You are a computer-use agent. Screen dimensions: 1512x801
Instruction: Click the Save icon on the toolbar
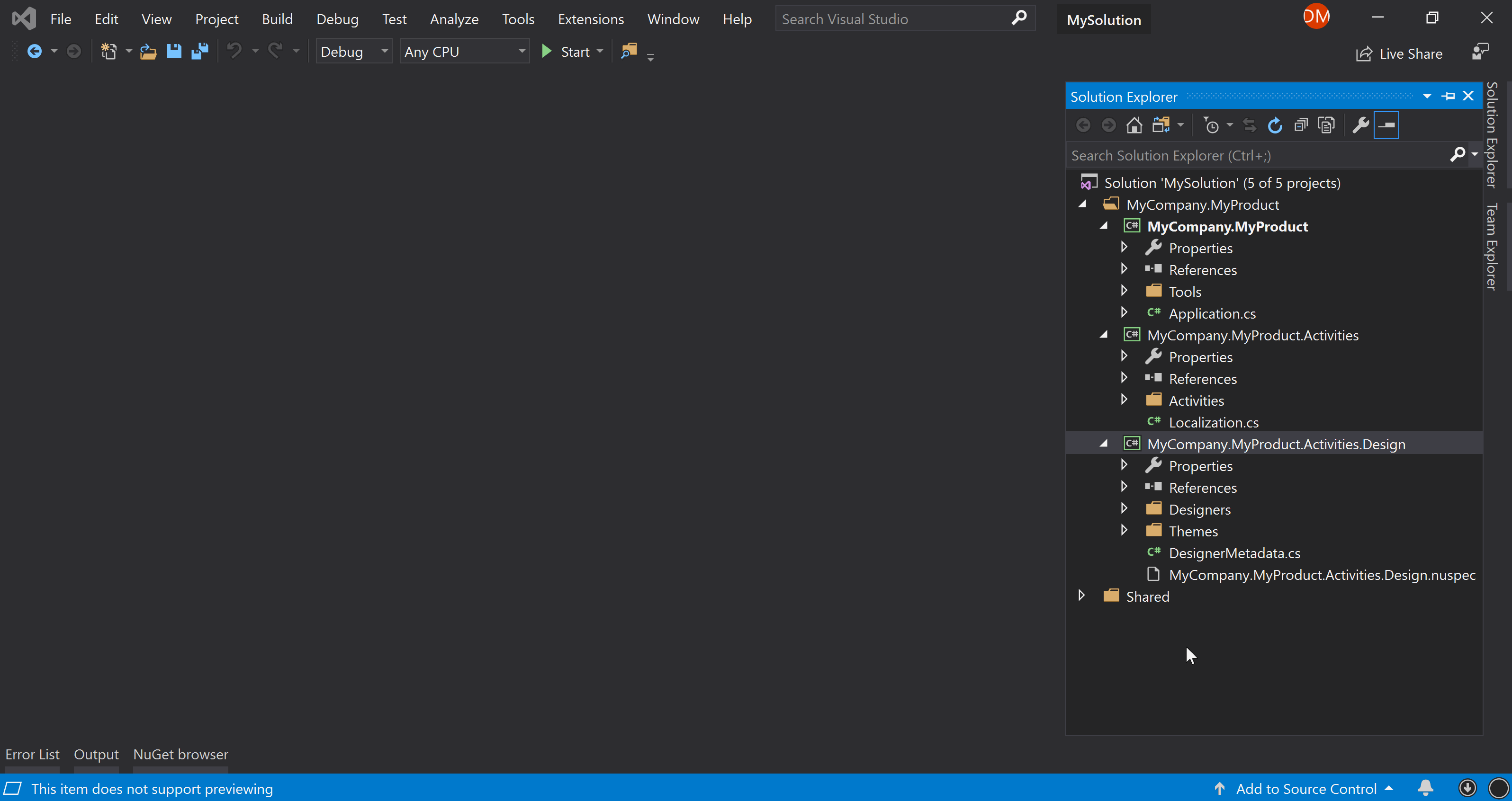(174, 51)
